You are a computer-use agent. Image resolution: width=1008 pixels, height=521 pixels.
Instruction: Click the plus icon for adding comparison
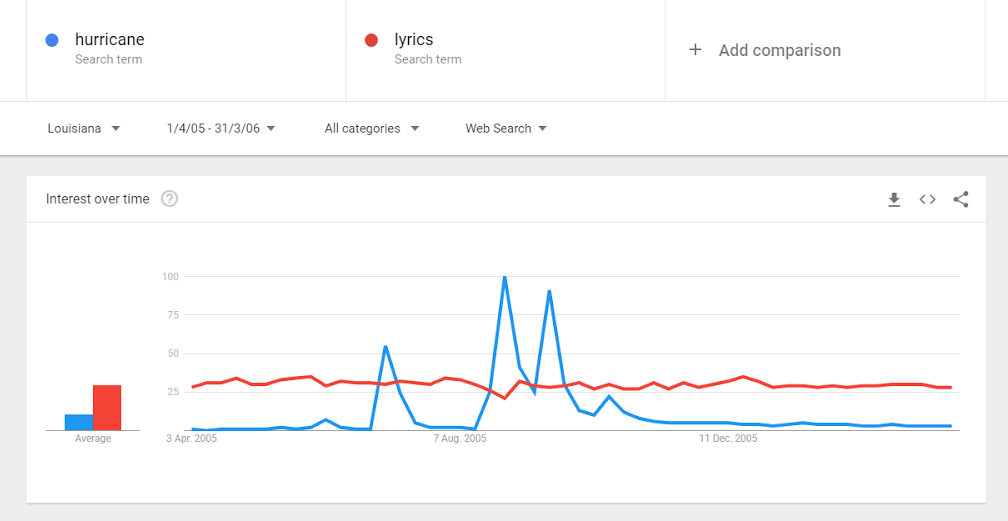tap(696, 50)
